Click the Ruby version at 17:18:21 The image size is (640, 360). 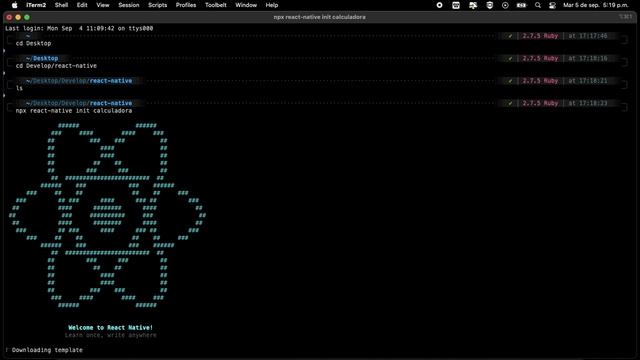click(540, 81)
